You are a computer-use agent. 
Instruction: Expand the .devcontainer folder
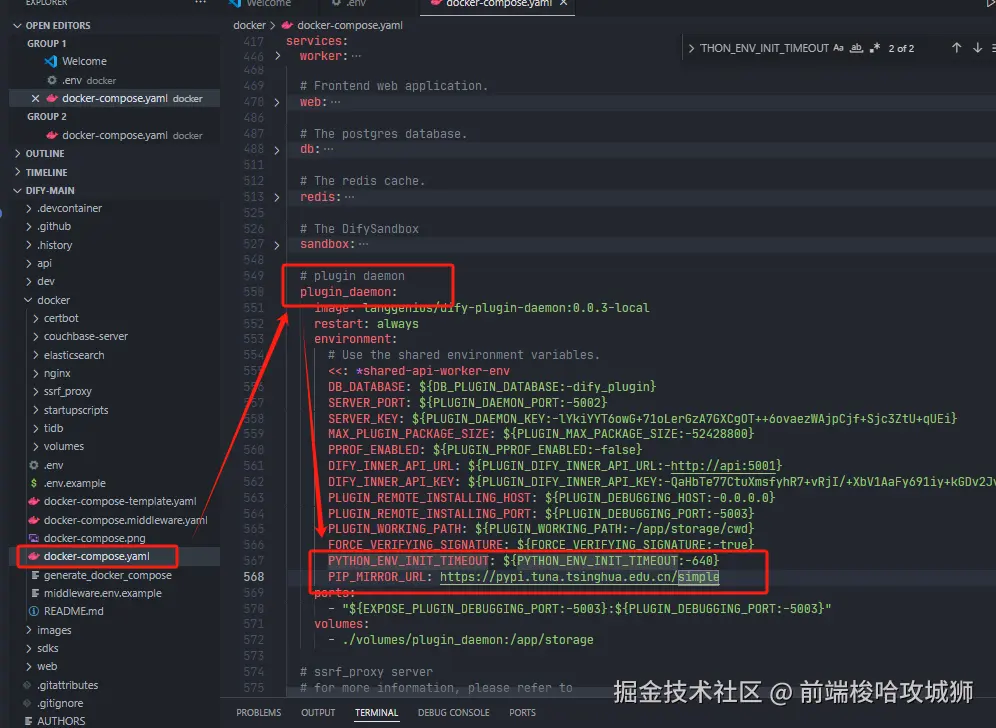(29, 208)
